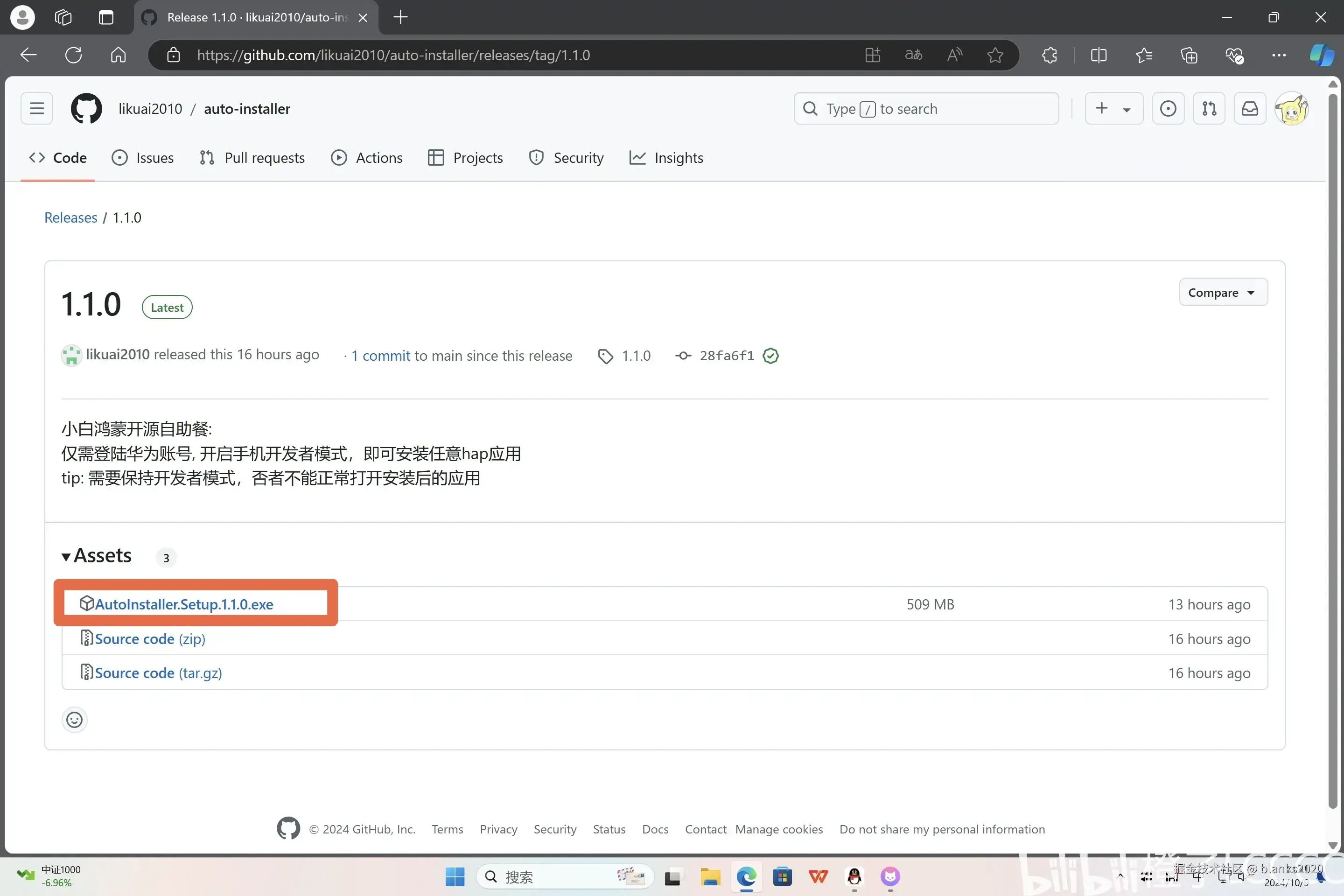
Task: Click the GitHub search input field
Action: (x=926, y=109)
